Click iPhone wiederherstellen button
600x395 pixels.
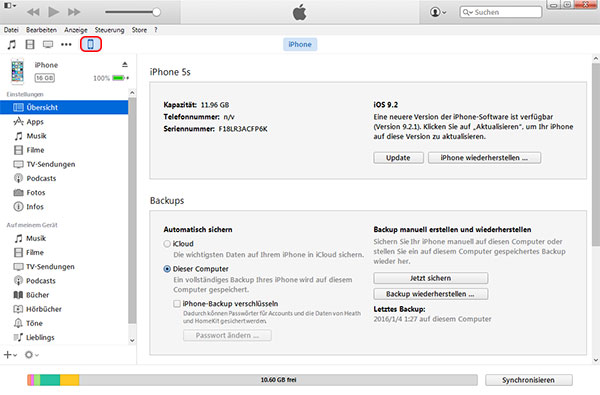point(484,158)
